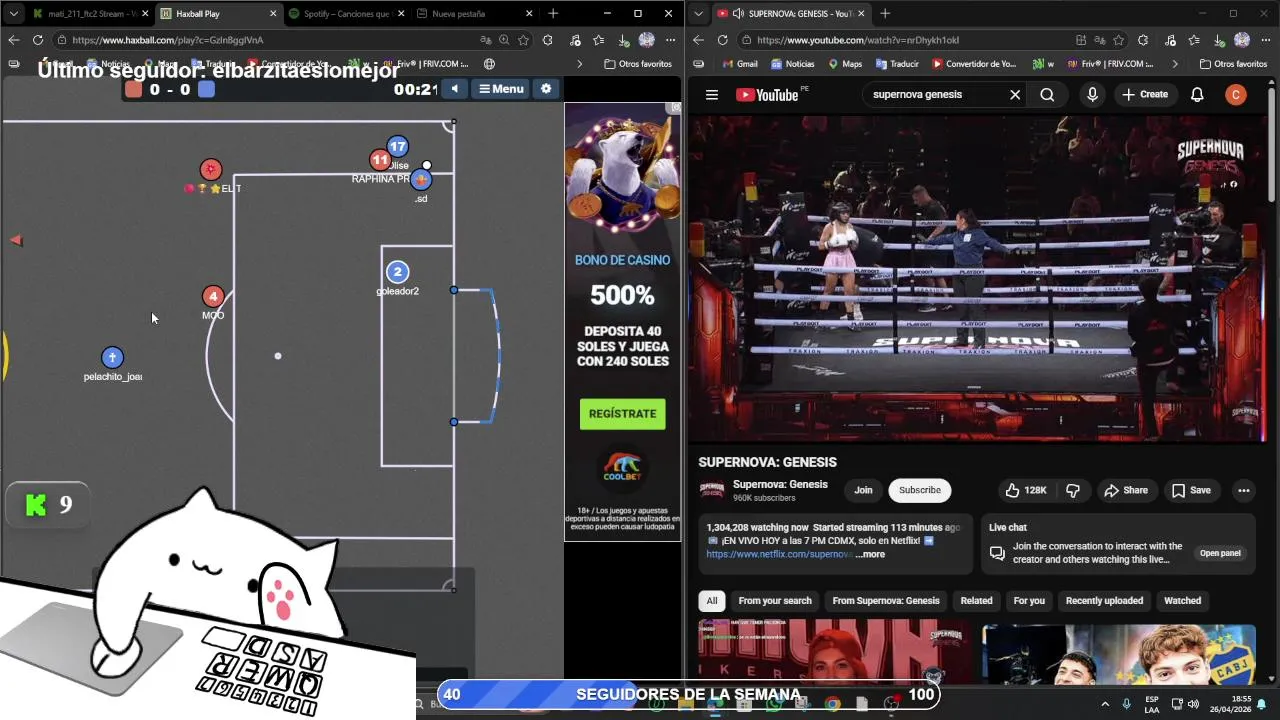The width and height of the screenshot is (1280, 720).
Task: Go back in the YouTube window
Action: 698,40
